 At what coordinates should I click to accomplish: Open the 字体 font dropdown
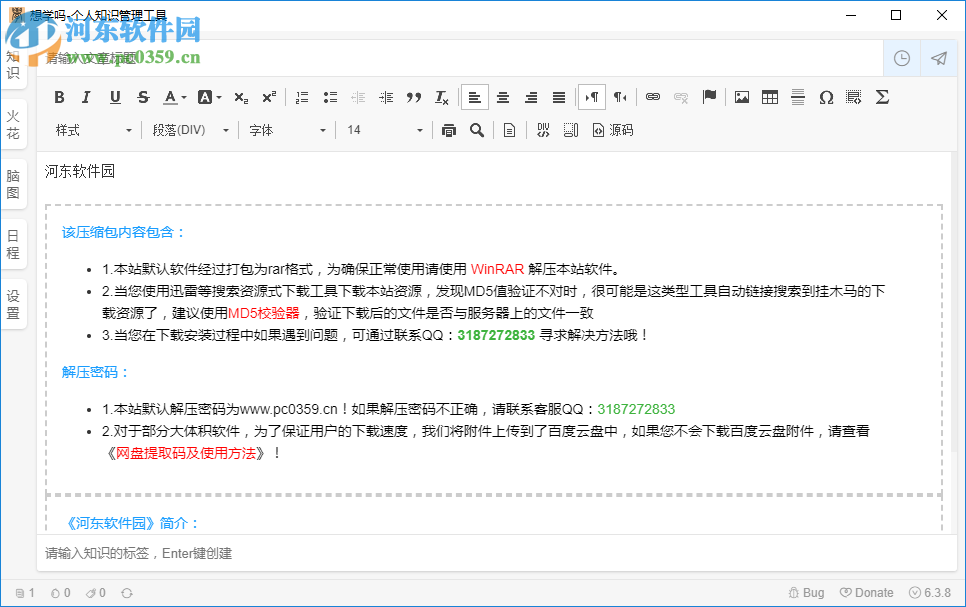[288, 129]
